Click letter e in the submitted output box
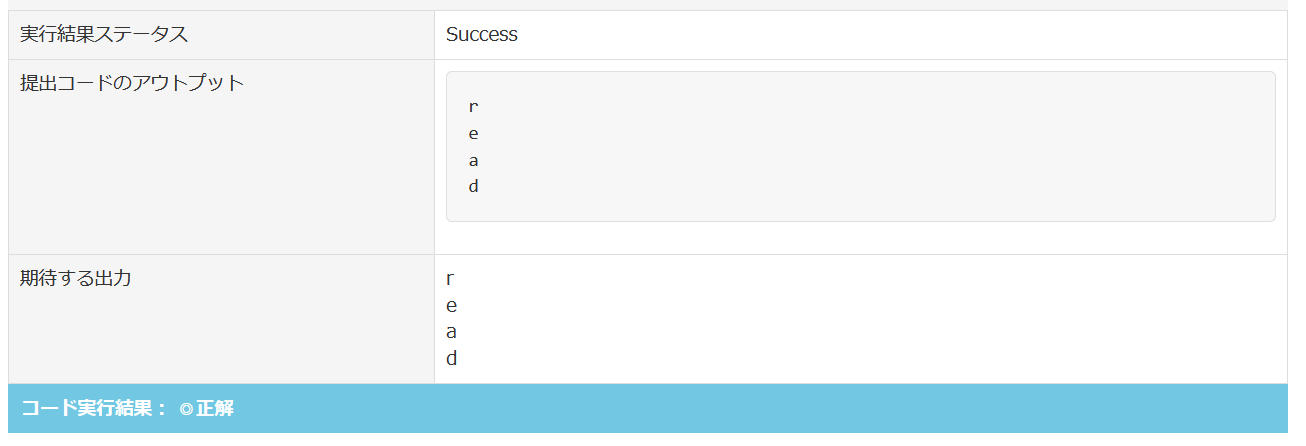The height and width of the screenshot is (446, 1306). [x=473, y=133]
